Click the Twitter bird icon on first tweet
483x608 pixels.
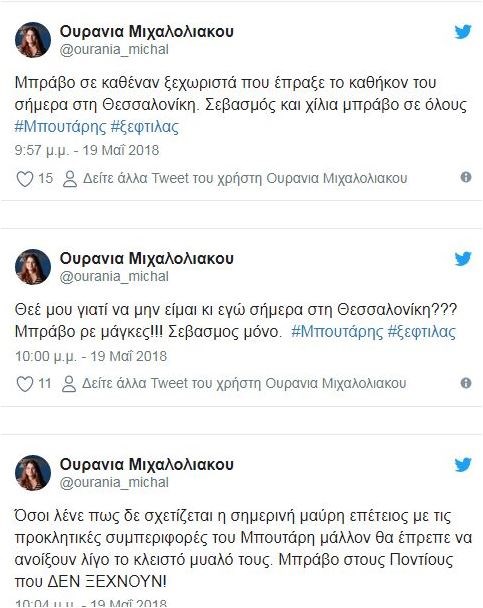coord(463,32)
